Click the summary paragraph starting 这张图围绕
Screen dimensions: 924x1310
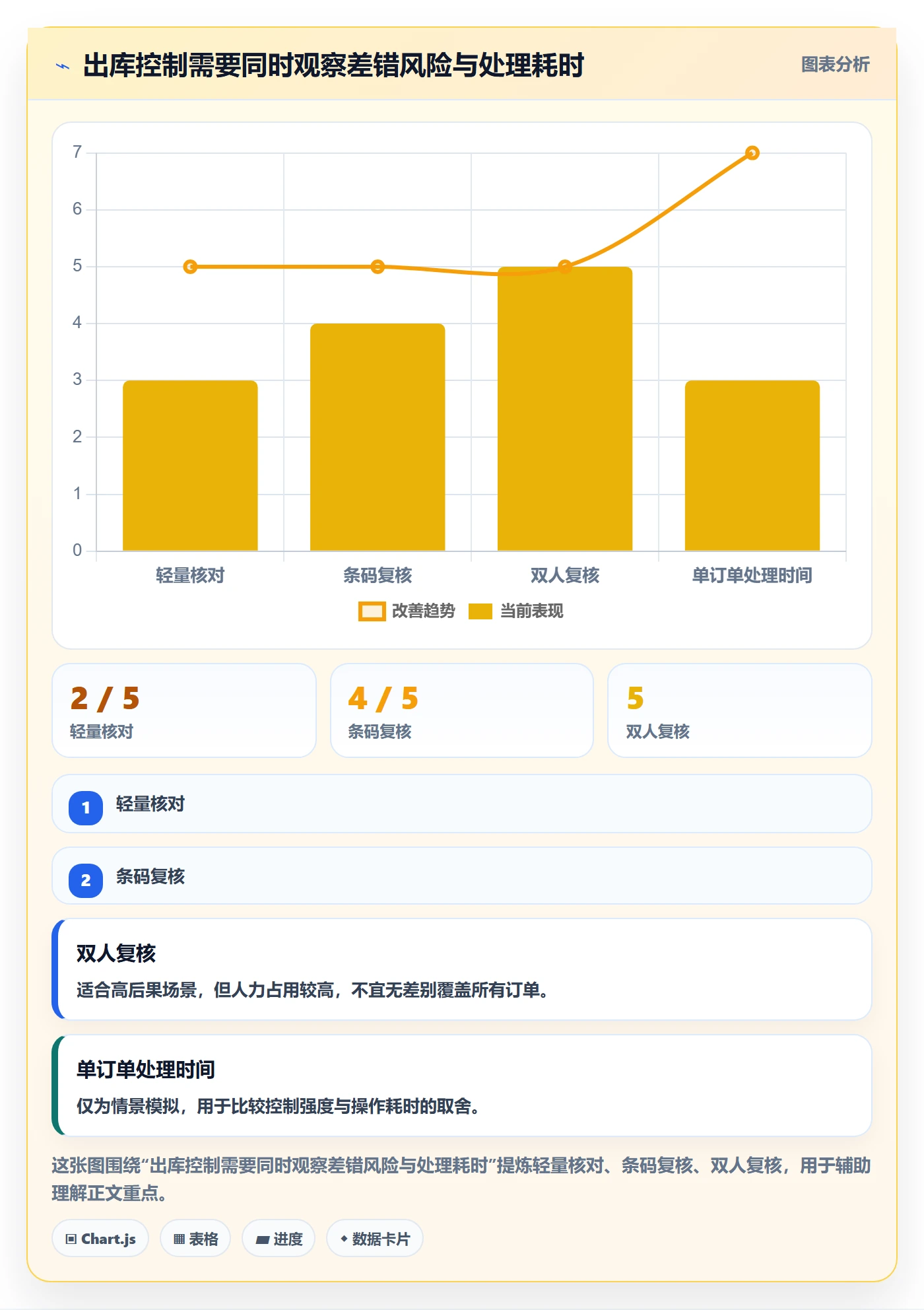pyautogui.click(x=461, y=1179)
